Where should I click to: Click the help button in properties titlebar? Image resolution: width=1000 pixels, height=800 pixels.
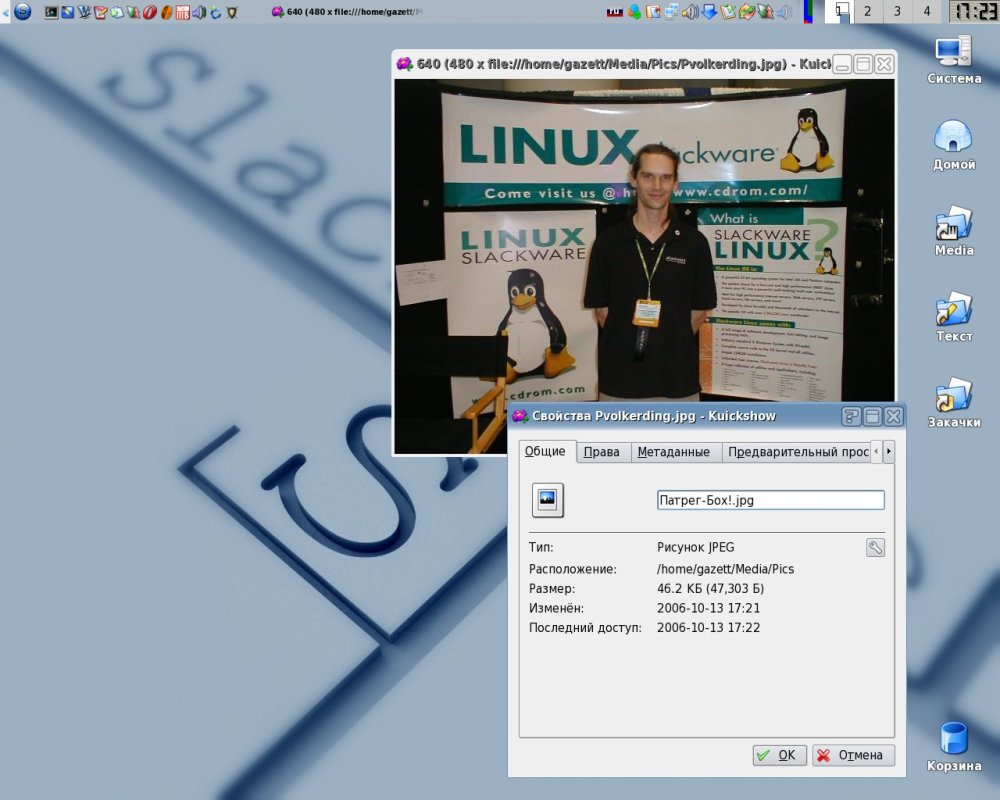pyautogui.click(x=851, y=417)
